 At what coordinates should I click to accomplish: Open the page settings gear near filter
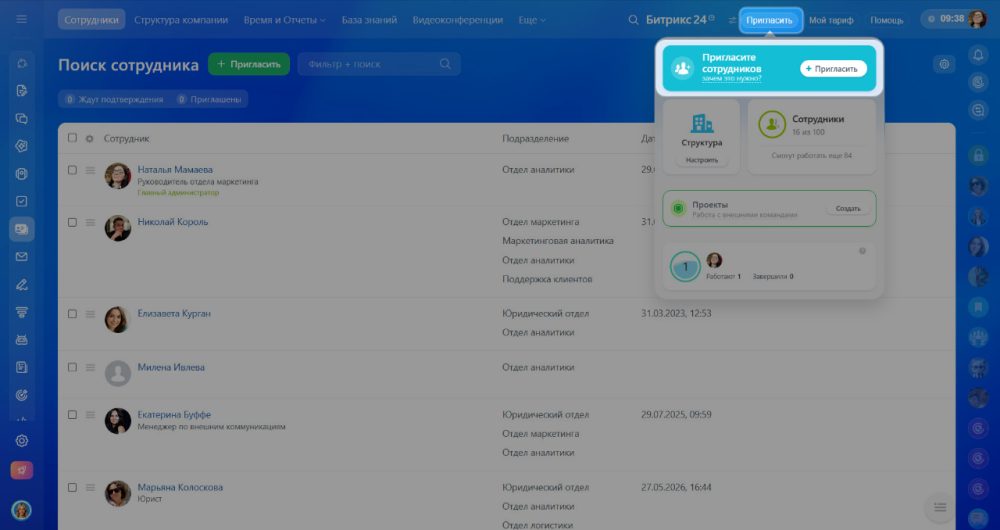coord(945,64)
